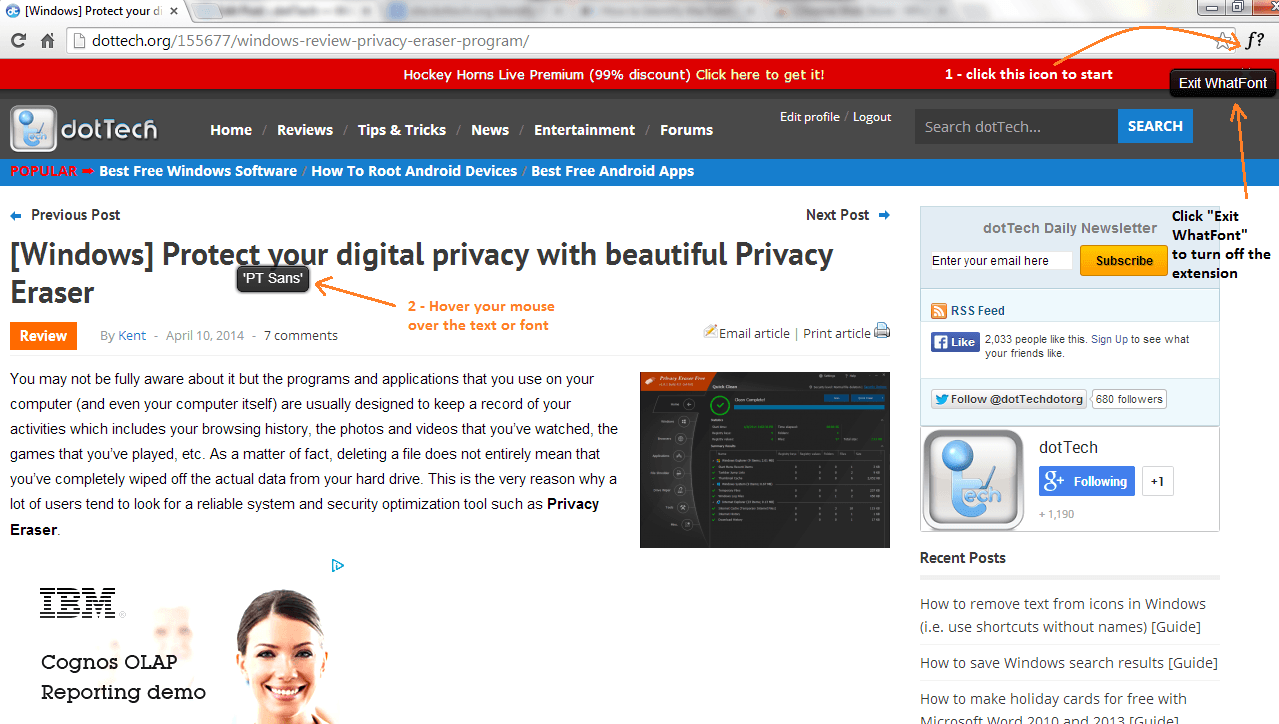Open the Entertainment navigation menu item

[585, 130]
